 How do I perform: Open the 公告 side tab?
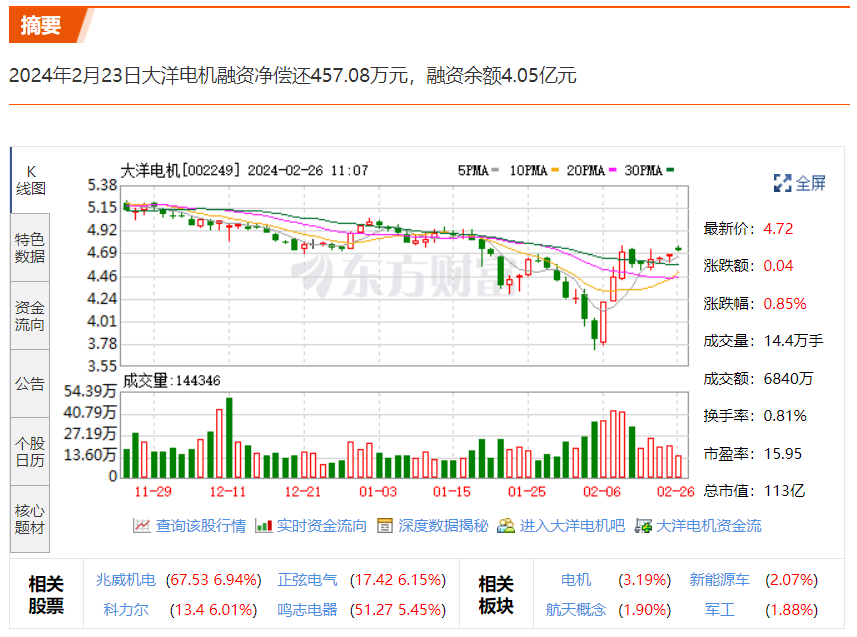point(30,383)
